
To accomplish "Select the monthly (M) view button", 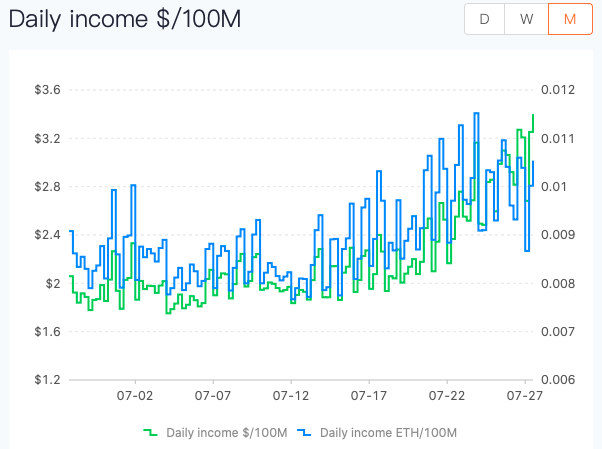I will point(570,20).
